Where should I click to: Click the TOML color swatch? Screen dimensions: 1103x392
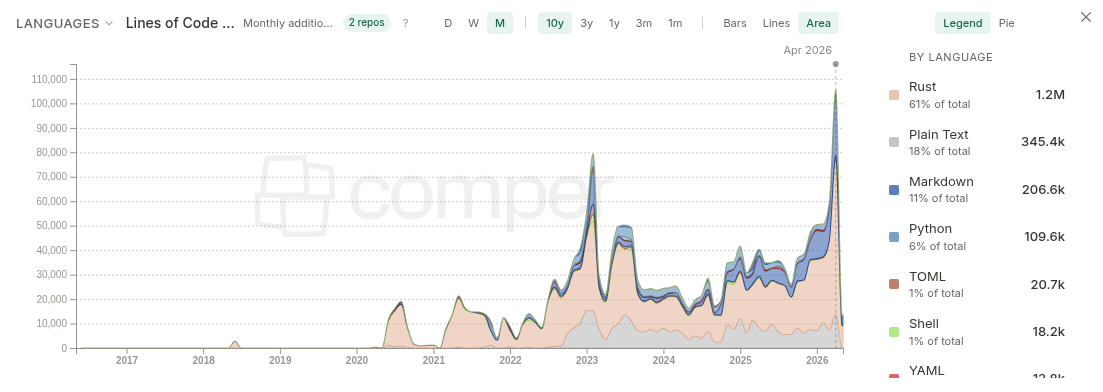[x=894, y=284]
